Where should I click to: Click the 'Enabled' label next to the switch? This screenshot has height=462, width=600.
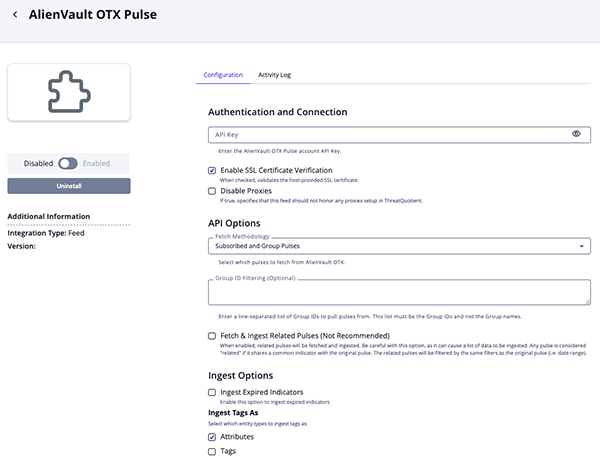point(96,163)
